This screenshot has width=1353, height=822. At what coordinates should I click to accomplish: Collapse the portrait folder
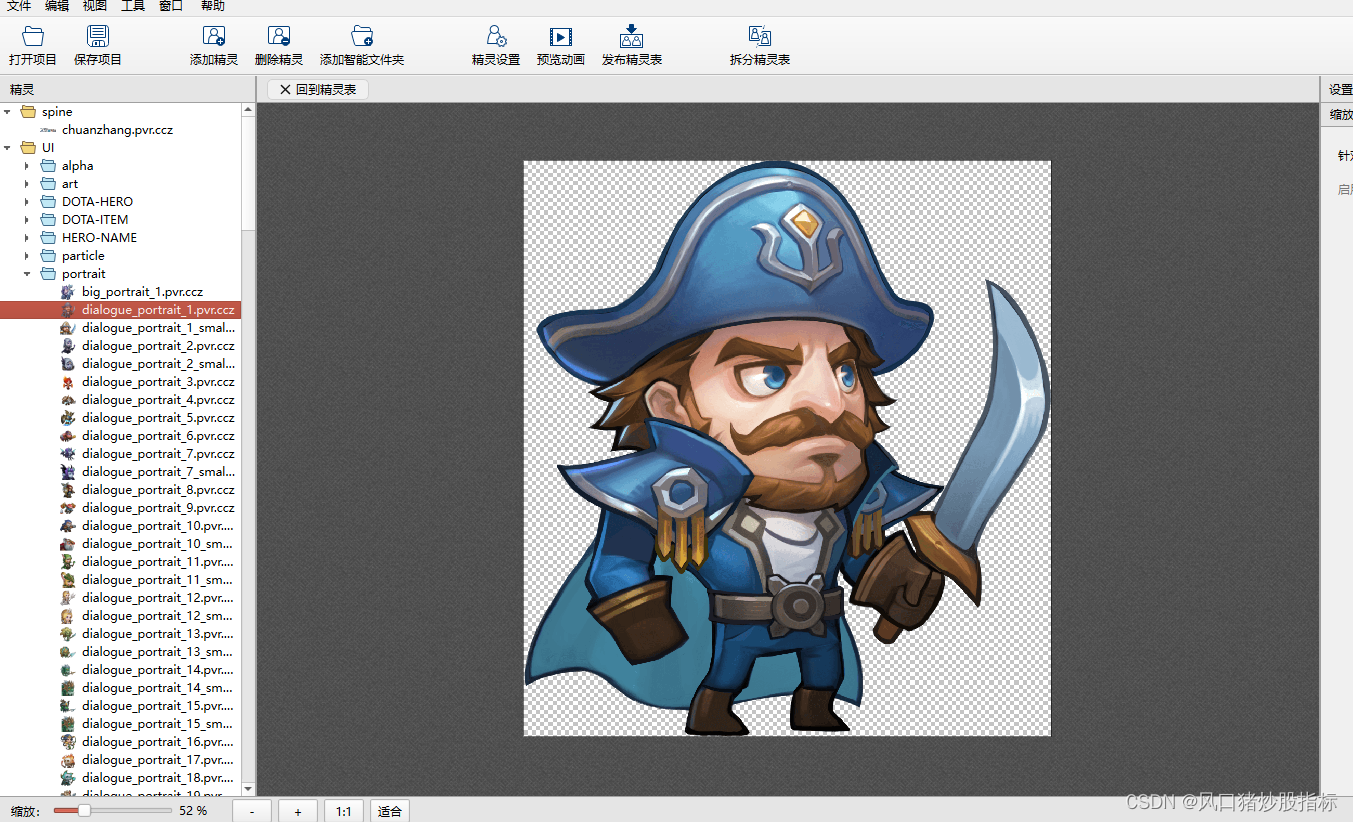pyautogui.click(x=27, y=274)
